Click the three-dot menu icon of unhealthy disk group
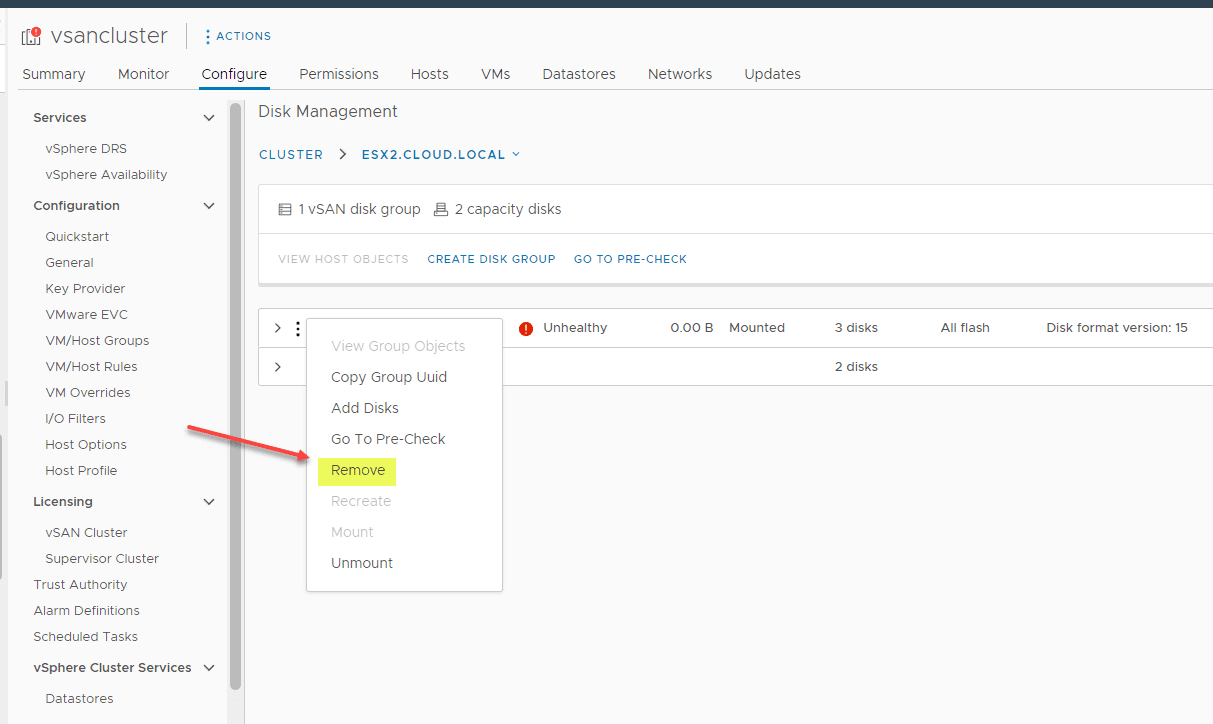This screenshot has width=1213, height=724. [297, 328]
